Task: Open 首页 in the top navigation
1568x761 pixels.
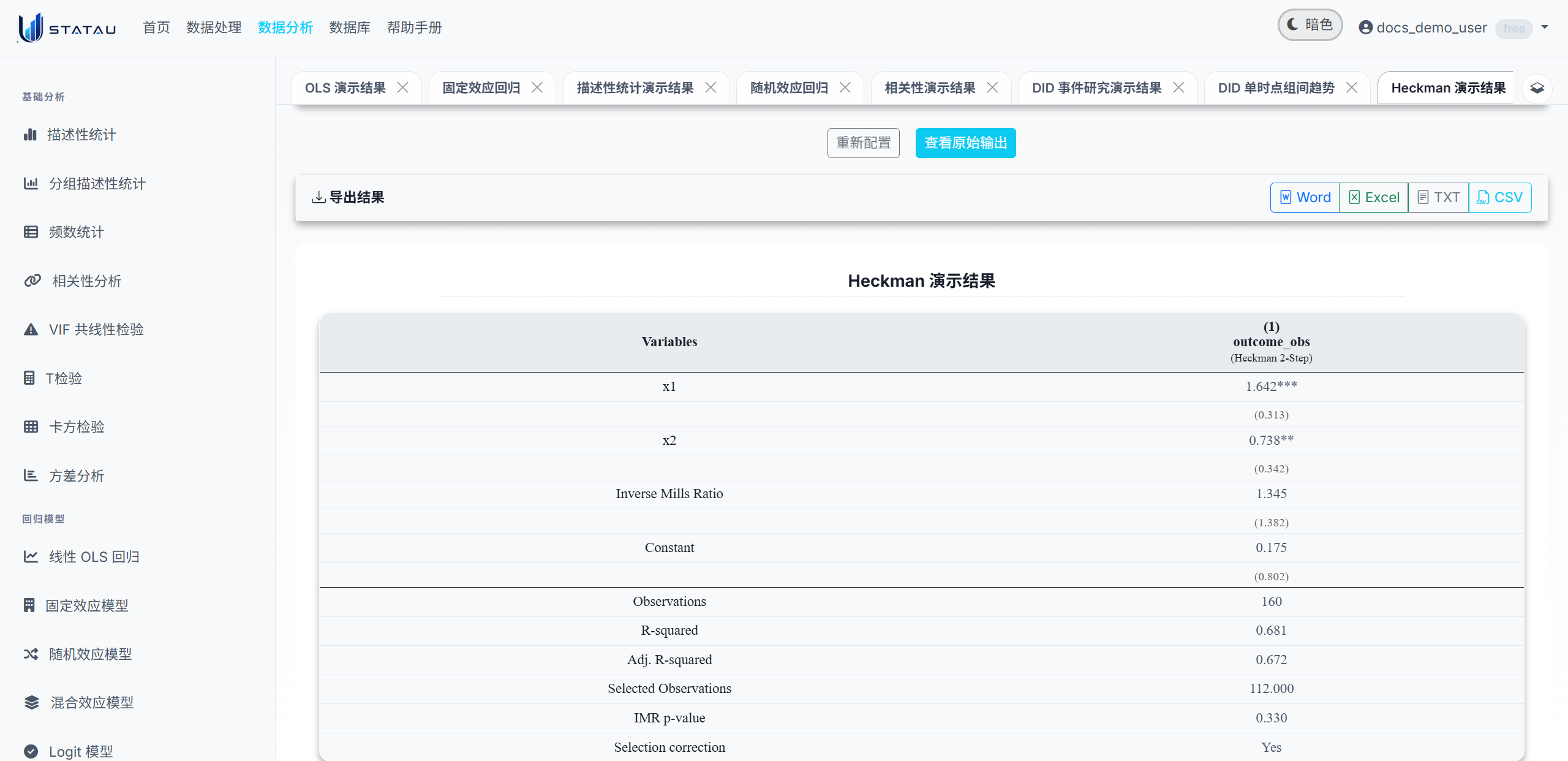Action: [x=156, y=28]
